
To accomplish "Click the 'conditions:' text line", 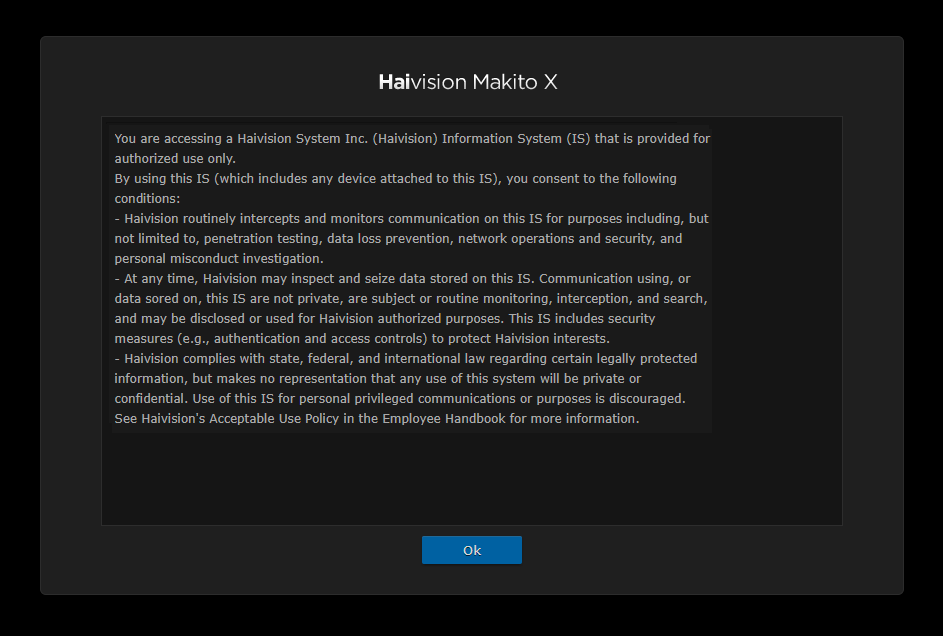I will (x=147, y=198).
